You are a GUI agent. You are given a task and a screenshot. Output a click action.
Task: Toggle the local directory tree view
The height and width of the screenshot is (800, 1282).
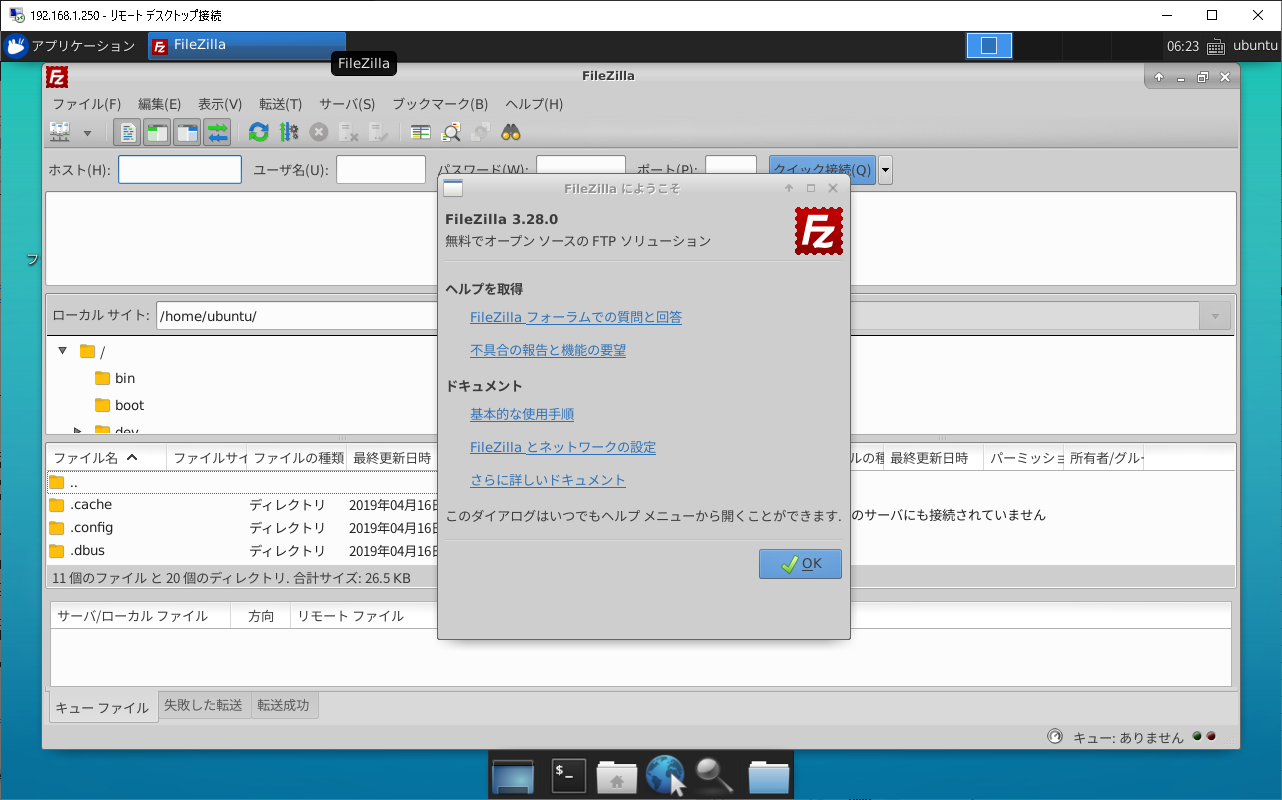coord(156,132)
